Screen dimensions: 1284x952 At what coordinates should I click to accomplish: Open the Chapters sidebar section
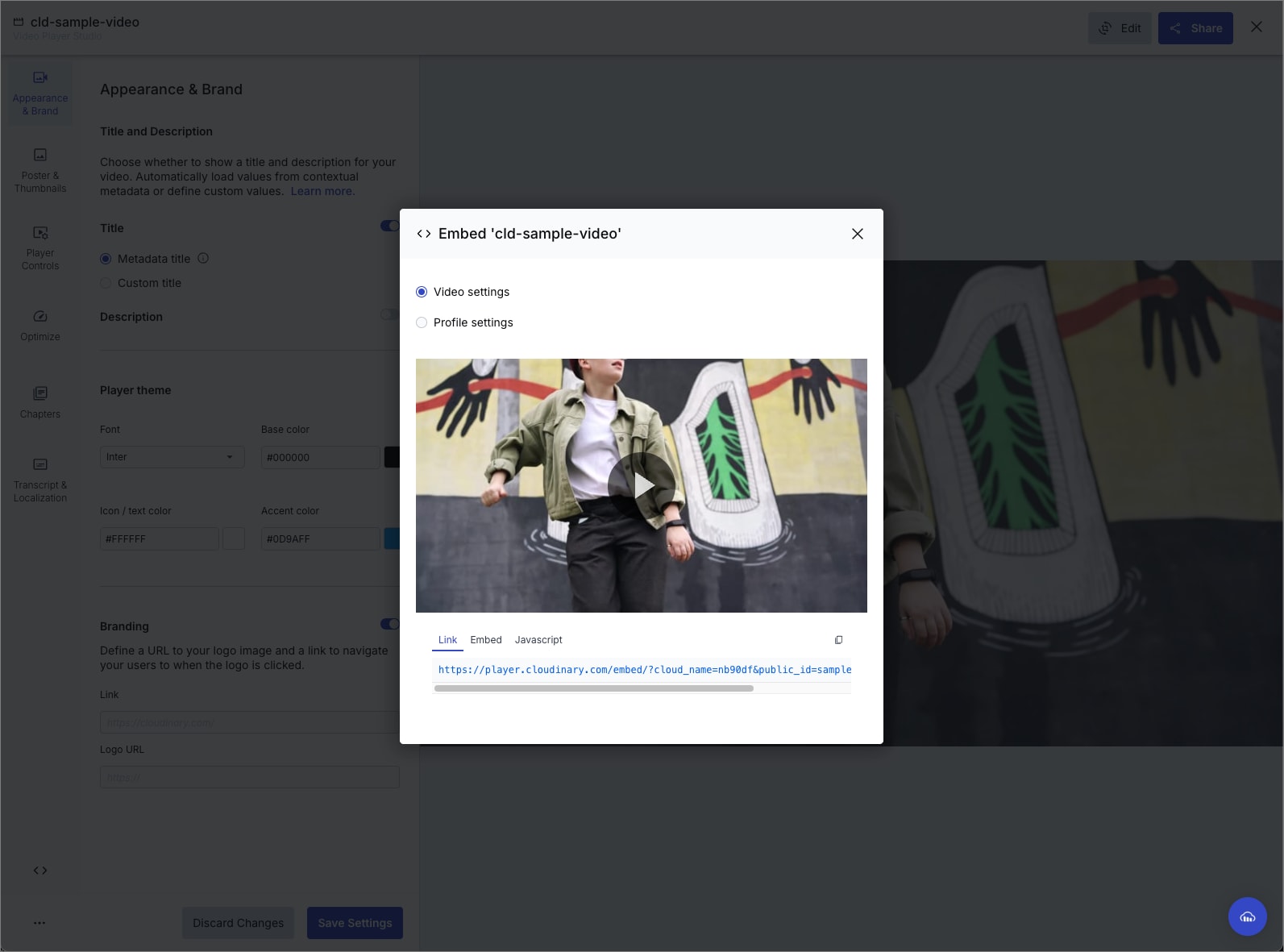point(40,402)
